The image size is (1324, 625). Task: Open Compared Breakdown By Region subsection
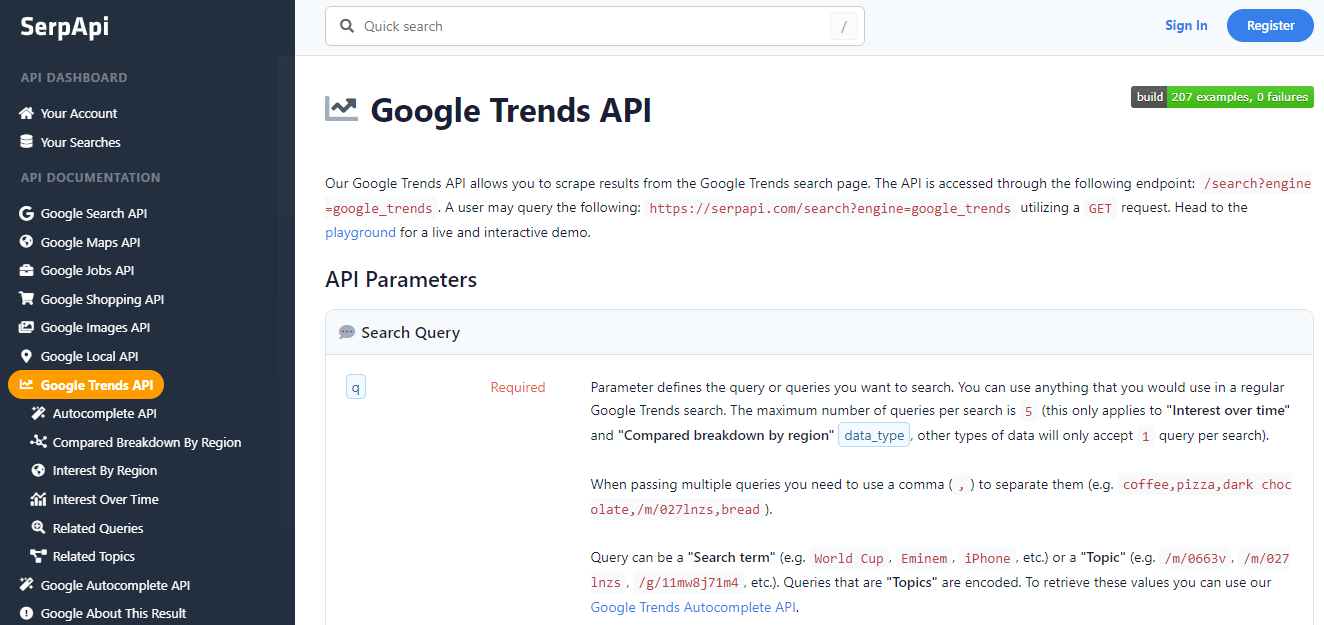click(x=146, y=443)
